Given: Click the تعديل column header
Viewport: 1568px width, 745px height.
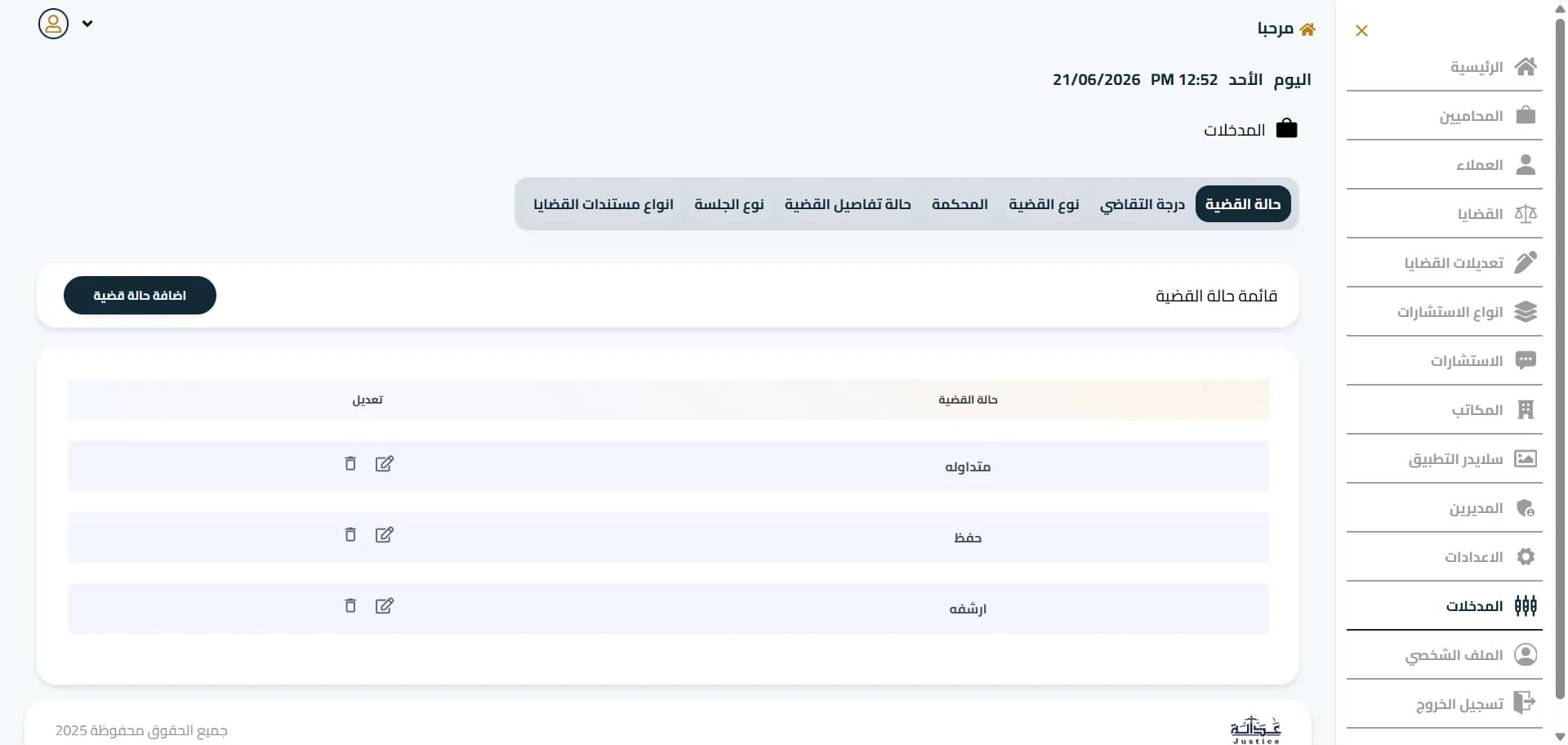Looking at the screenshot, I should point(367,399).
